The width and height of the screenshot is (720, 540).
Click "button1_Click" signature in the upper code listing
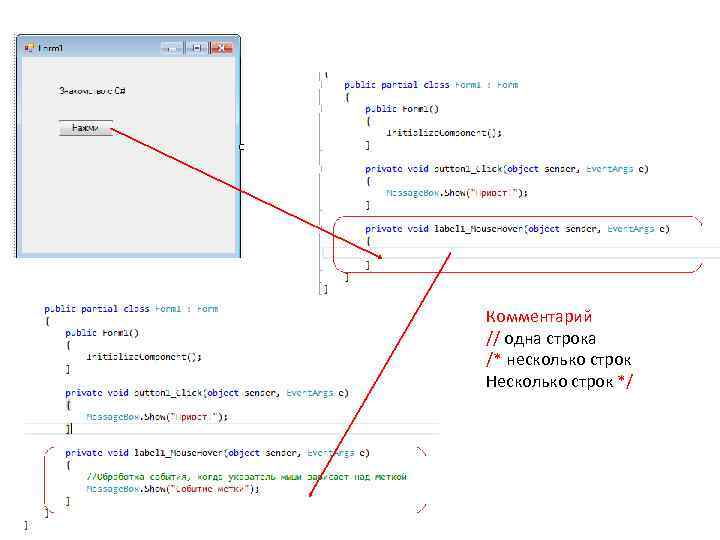(x=507, y=169)
